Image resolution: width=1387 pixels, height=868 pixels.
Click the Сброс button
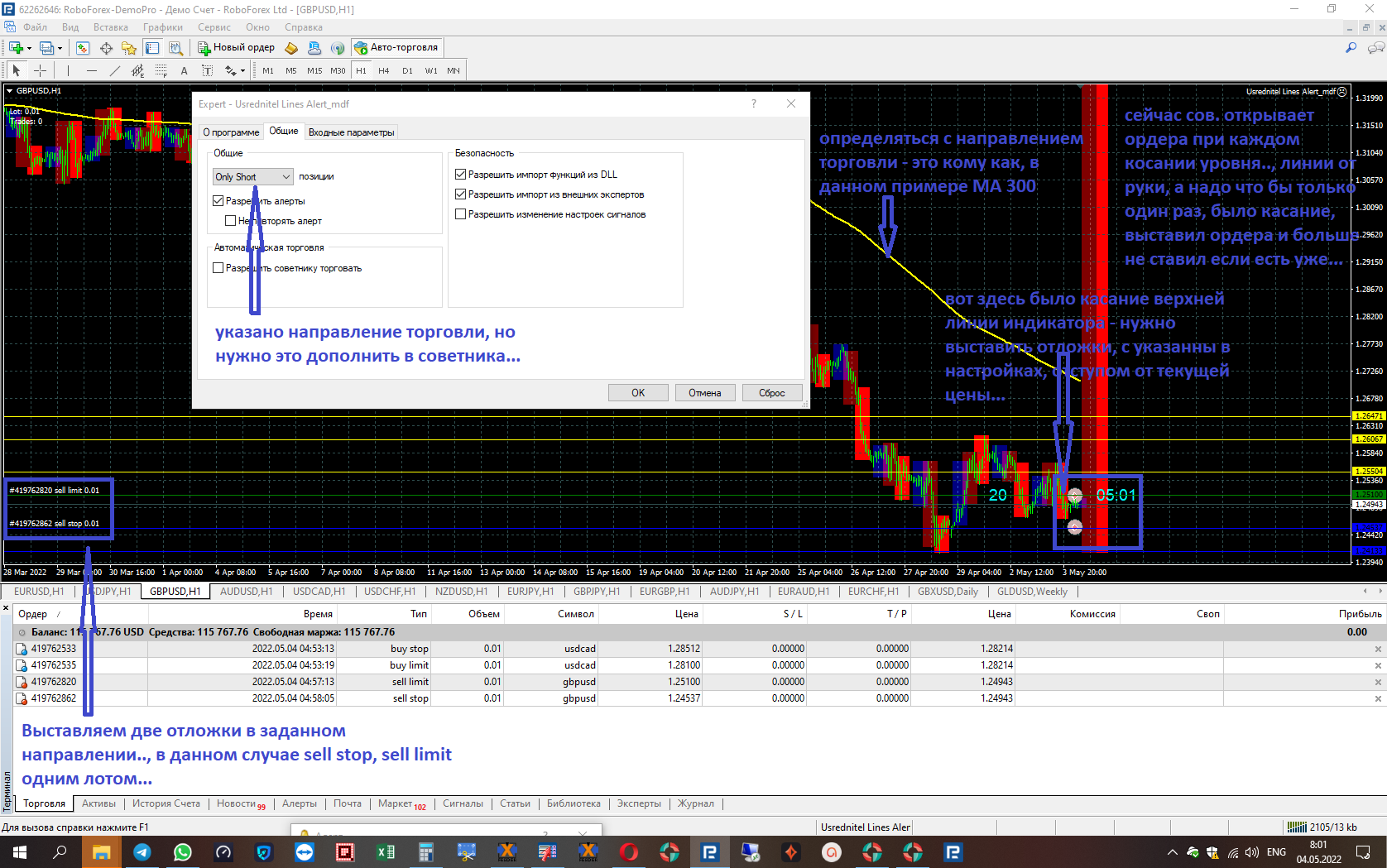771,393
